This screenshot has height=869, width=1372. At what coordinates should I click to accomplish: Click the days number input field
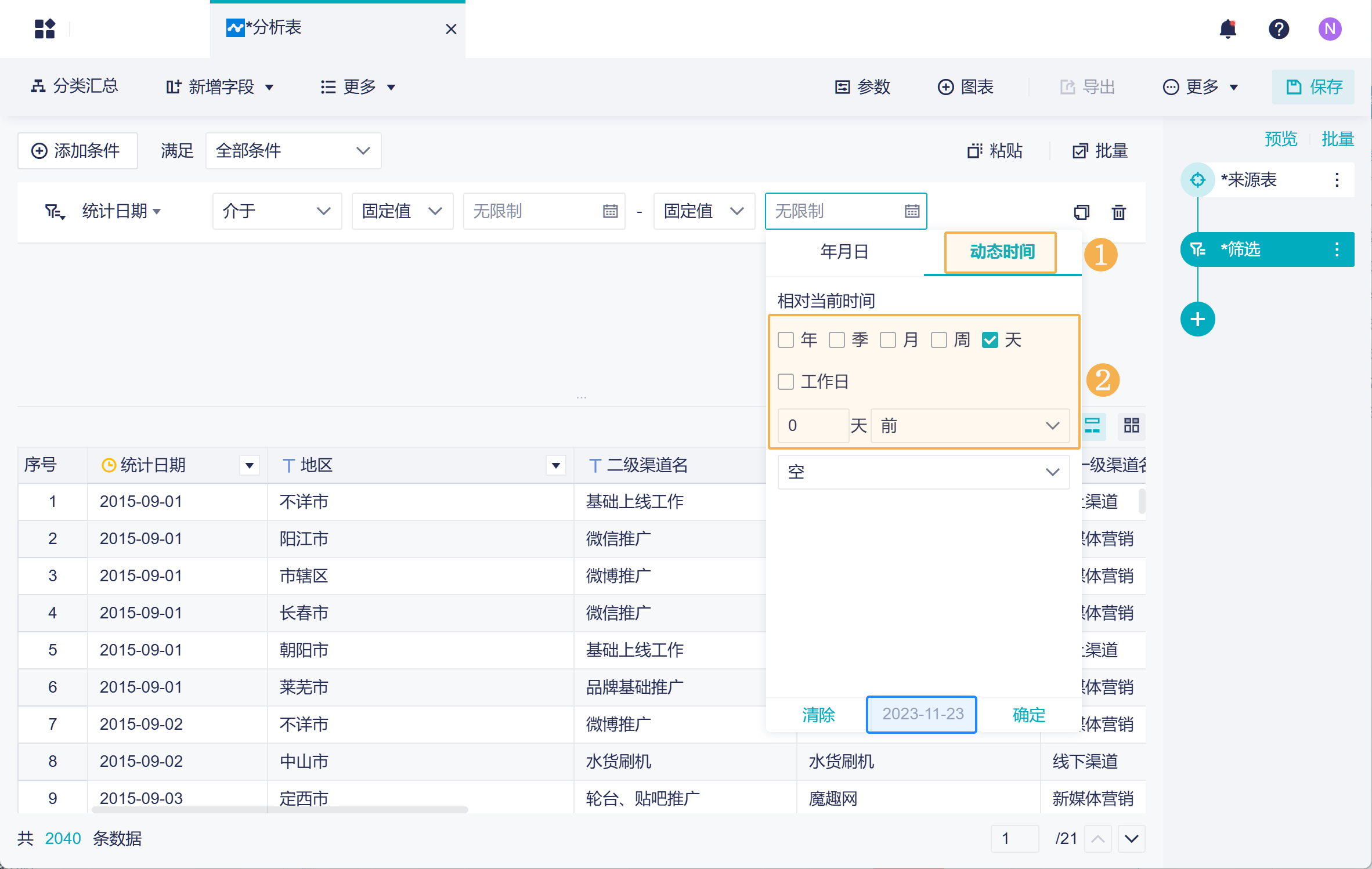click(x=813, y=426)
